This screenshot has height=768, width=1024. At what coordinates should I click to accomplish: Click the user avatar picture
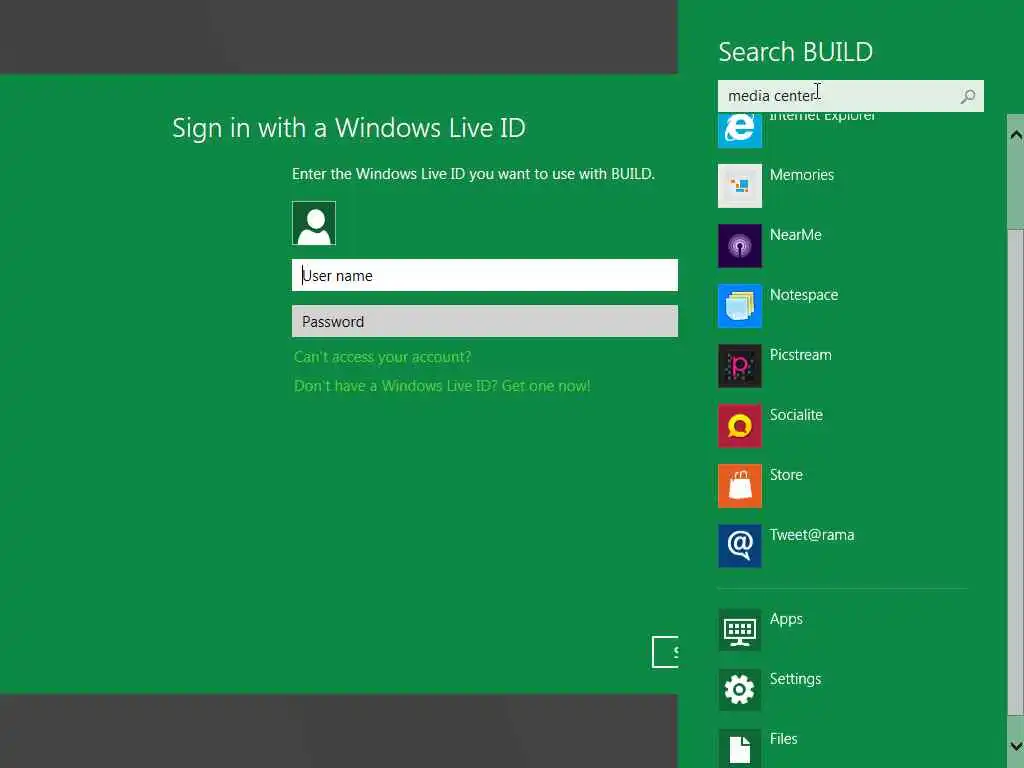pos(314,223)
